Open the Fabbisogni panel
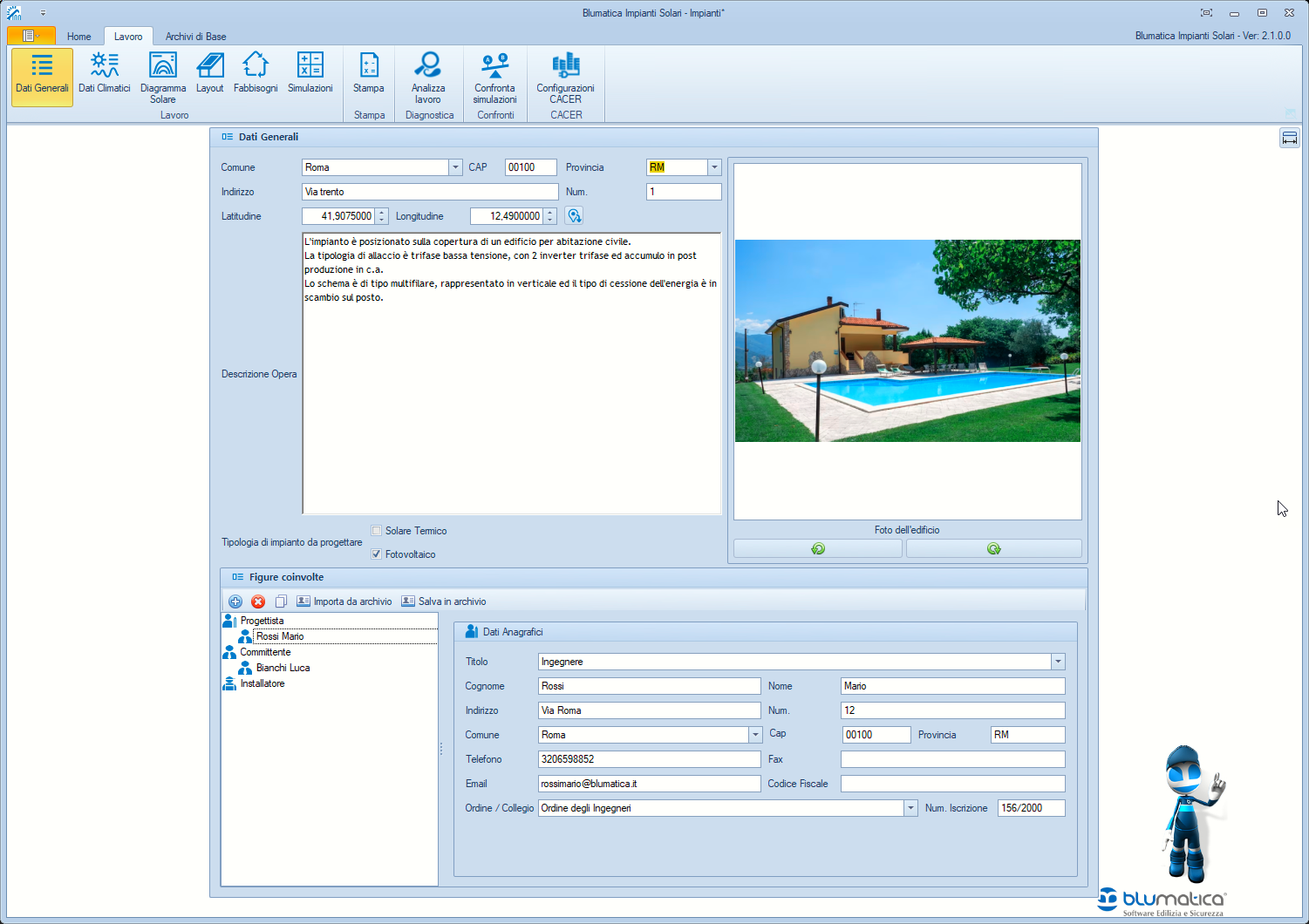 click(x=256, y=73)
